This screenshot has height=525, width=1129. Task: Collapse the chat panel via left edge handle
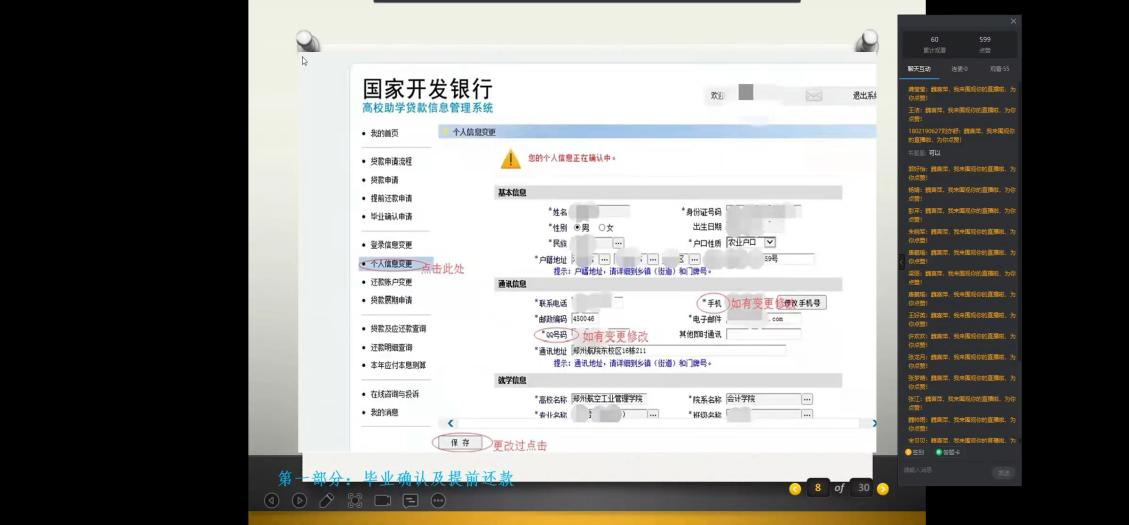(x=901, y=262)
